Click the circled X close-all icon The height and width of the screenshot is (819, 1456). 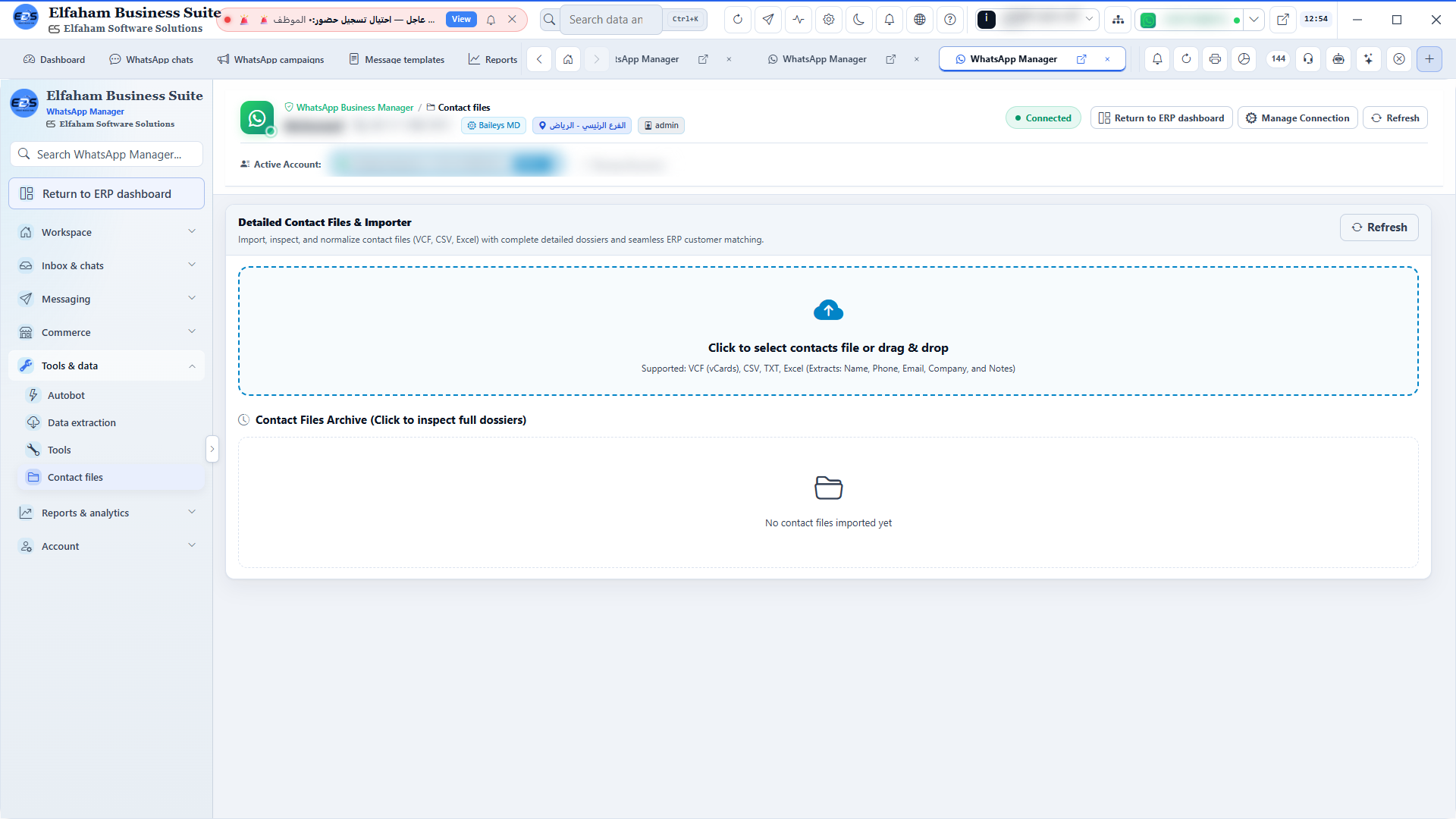1399,59
